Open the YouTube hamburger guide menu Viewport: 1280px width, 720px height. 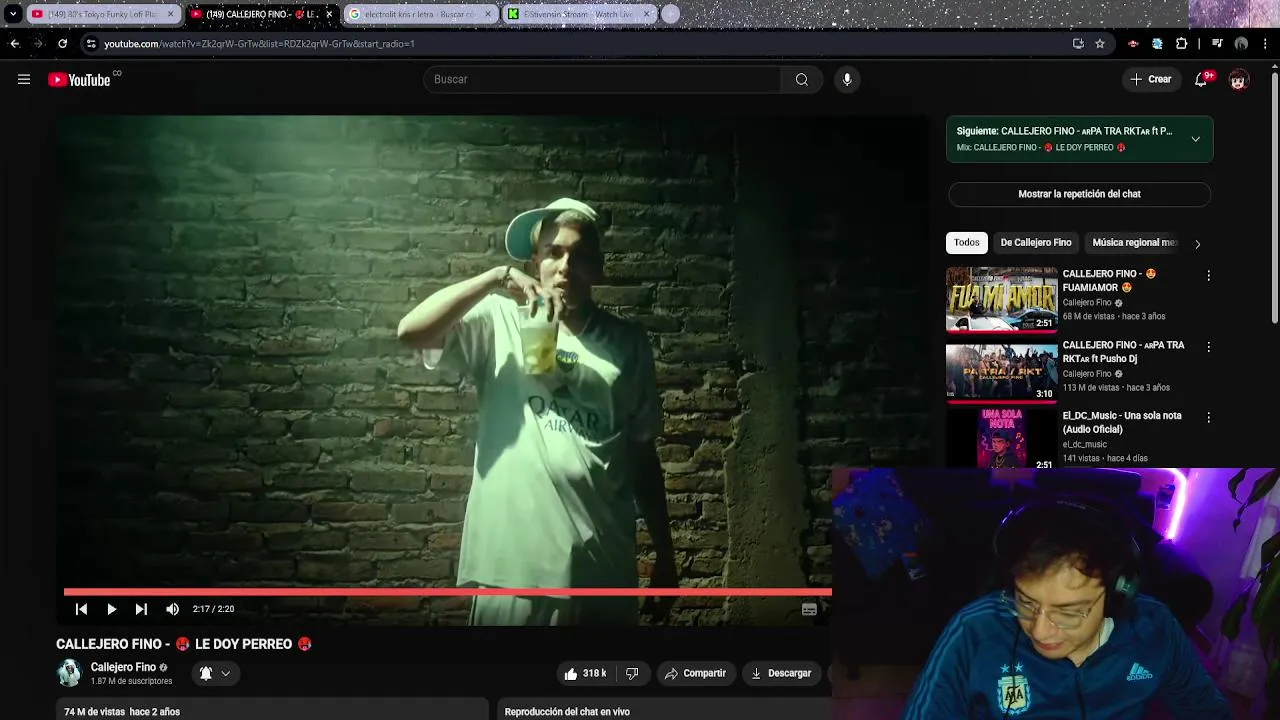tap(24, 79)
